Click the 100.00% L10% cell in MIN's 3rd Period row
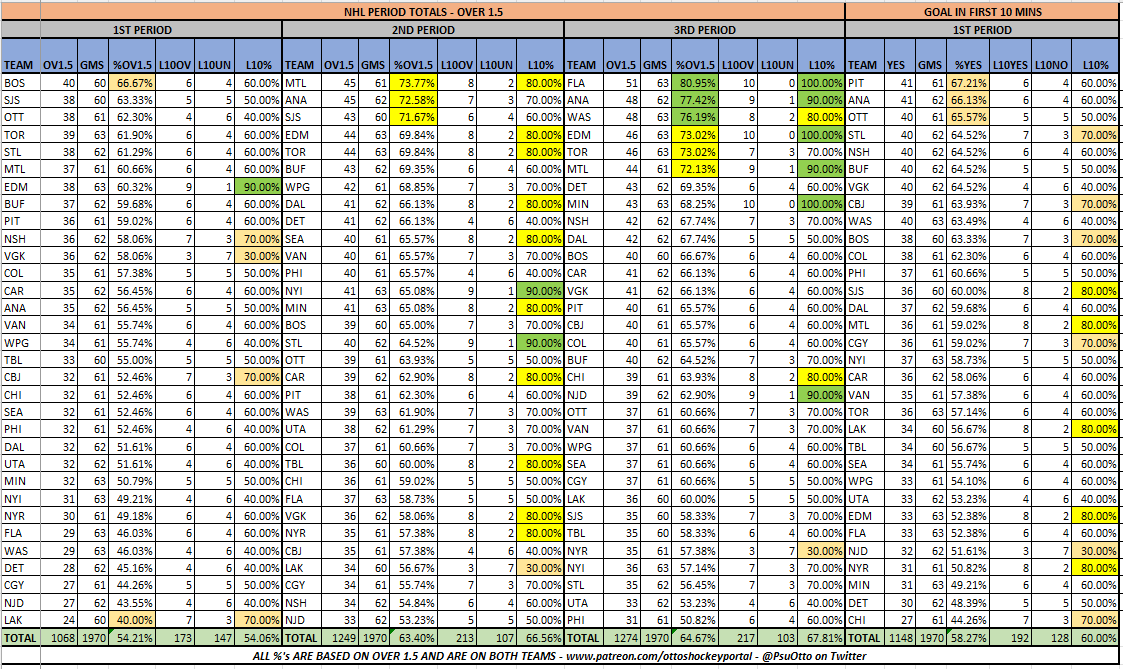 pos(821,203)
